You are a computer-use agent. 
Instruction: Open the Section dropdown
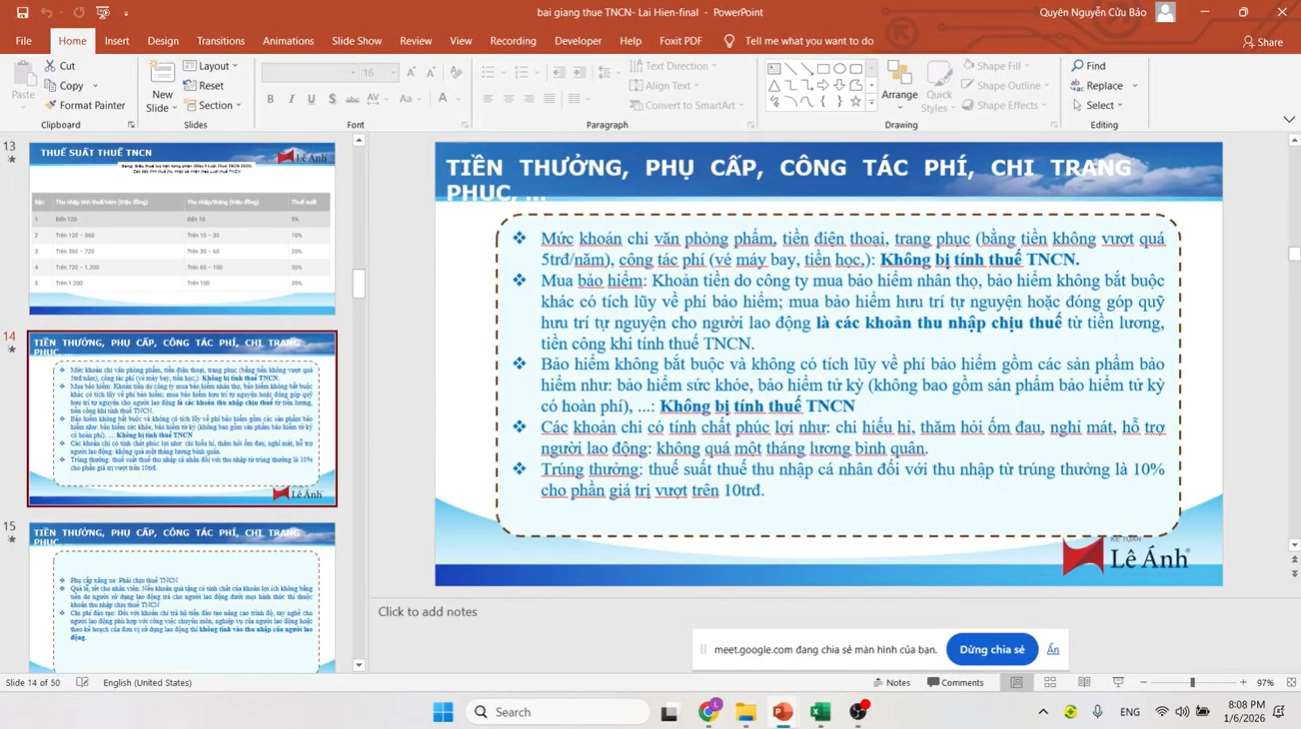click(215, 104)
